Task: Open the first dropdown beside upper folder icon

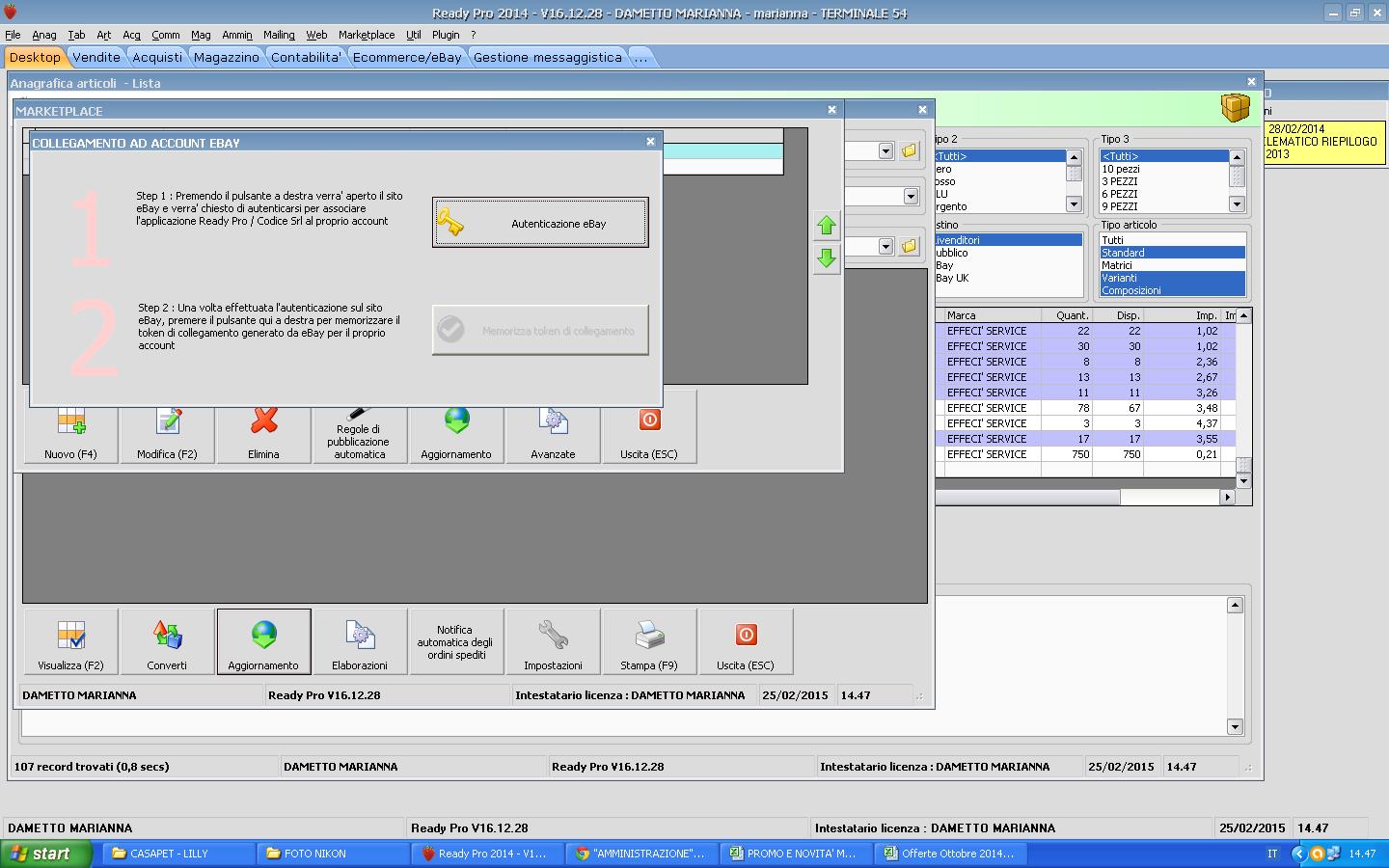Action: (885, 151)
